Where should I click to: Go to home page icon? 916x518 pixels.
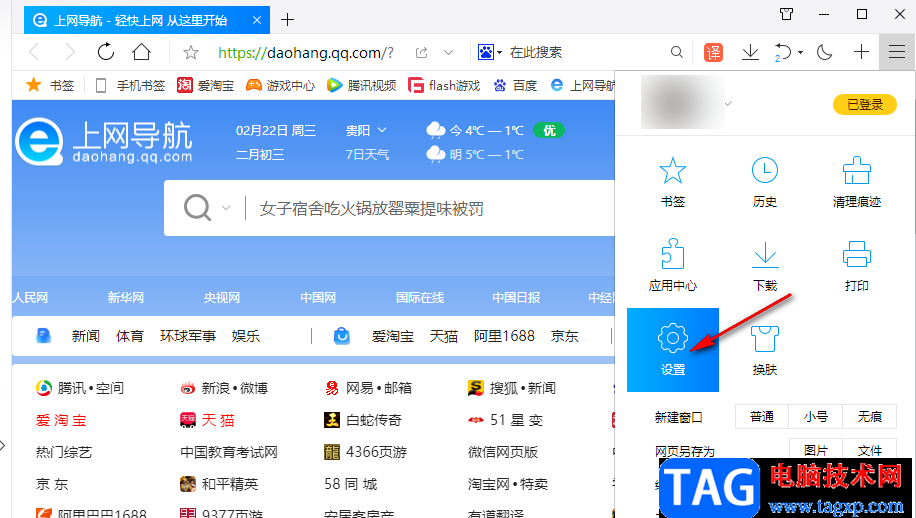[x=141, y=52]
